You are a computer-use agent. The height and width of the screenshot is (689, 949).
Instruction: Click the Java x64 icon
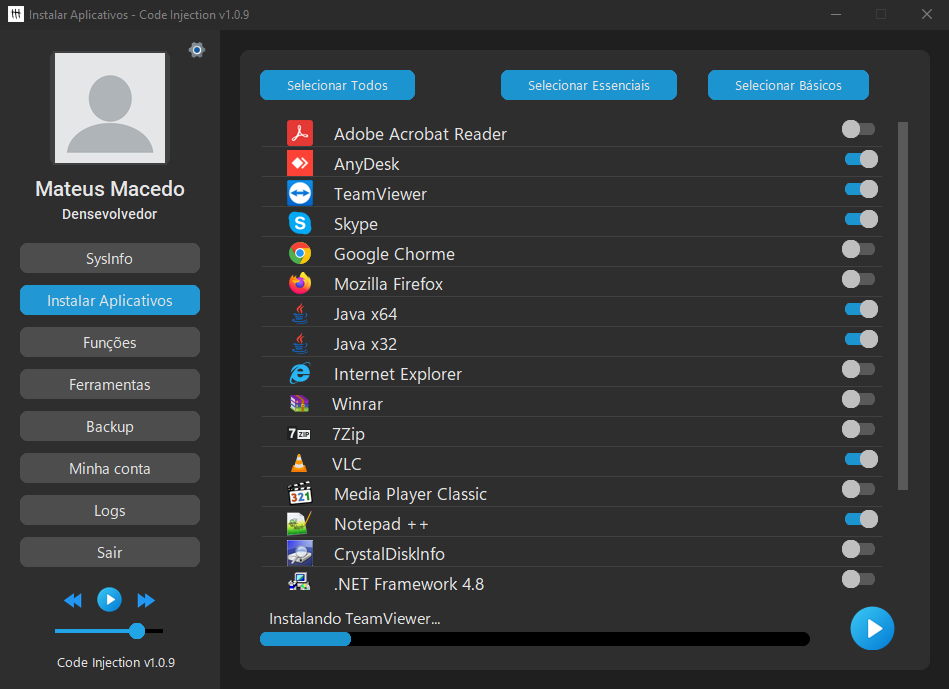point(300,313)
